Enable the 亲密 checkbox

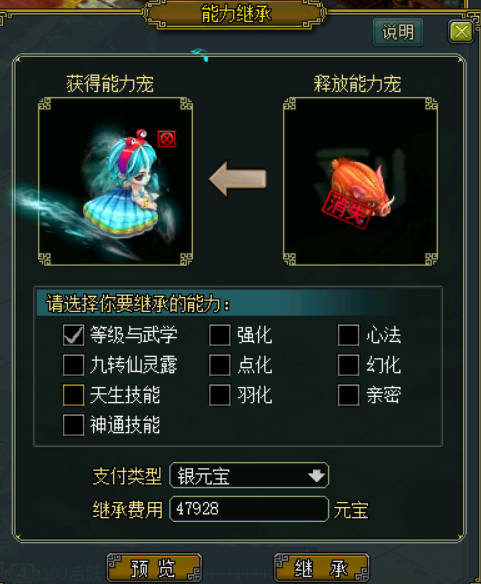[x=349, y=395]
